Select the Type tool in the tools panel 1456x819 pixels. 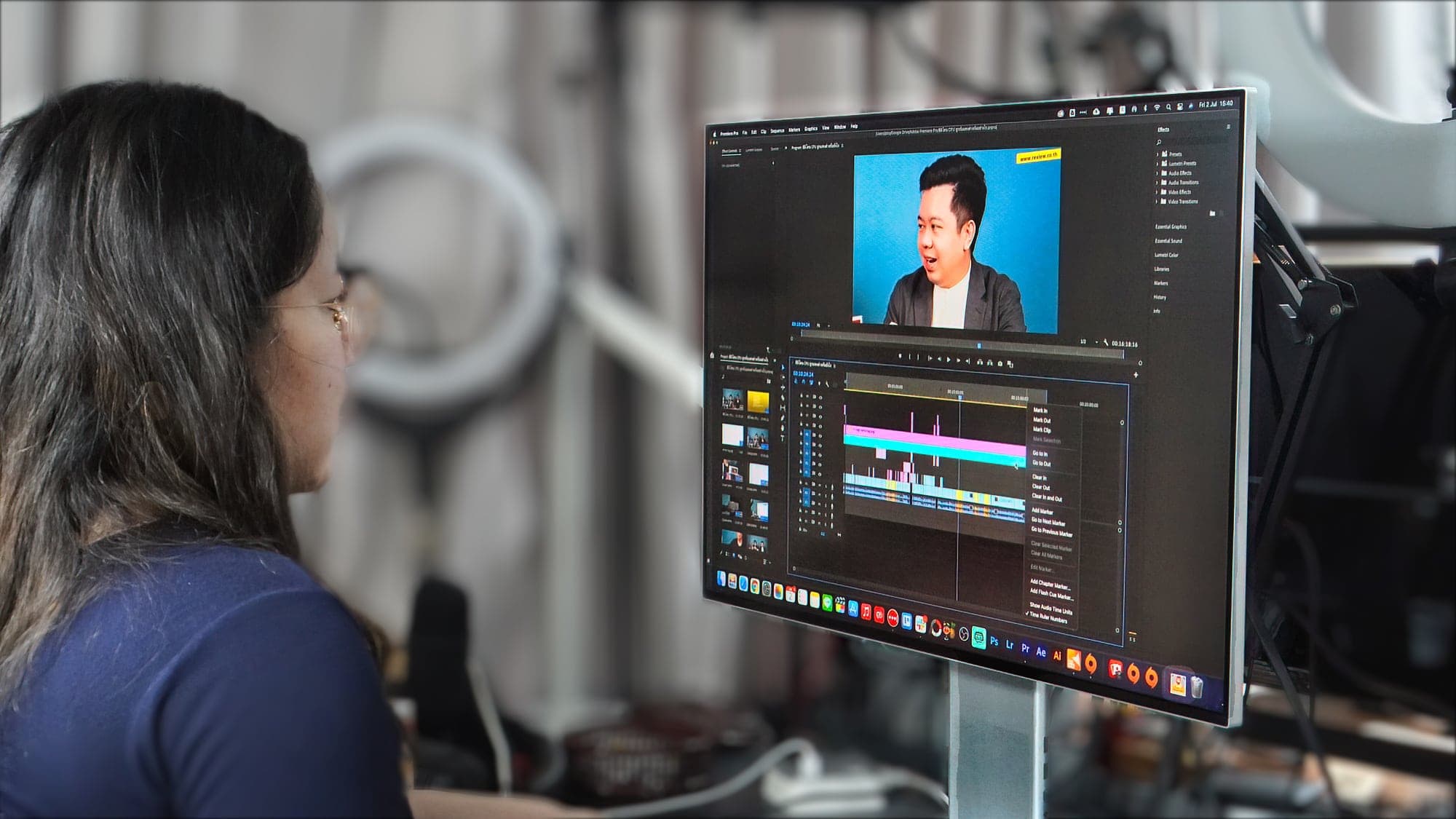(x=783, y=438)
